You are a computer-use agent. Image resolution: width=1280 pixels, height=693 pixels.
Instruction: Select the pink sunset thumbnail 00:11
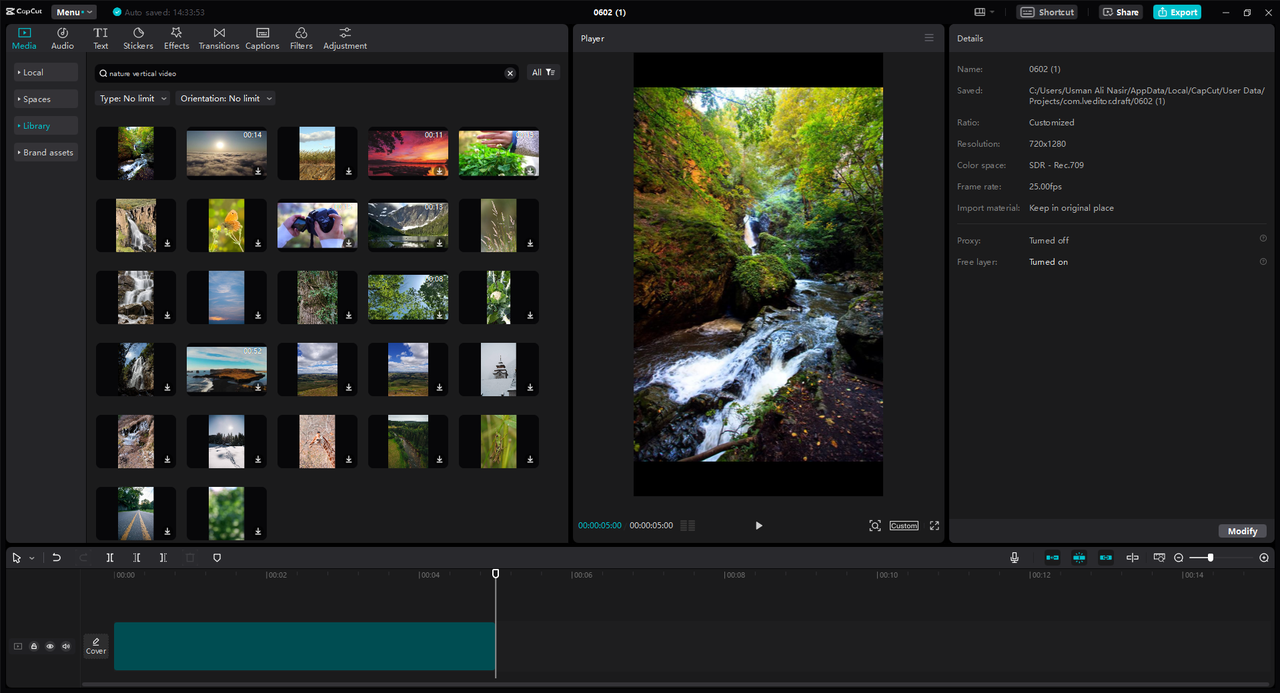click(408, 153)
